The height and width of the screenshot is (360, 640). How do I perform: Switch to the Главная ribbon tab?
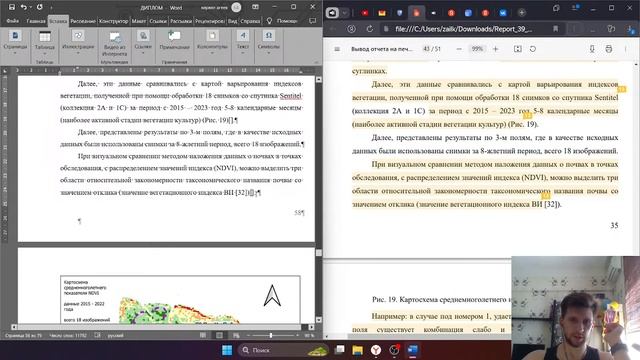pyautogui.click(x=36, y=21)
